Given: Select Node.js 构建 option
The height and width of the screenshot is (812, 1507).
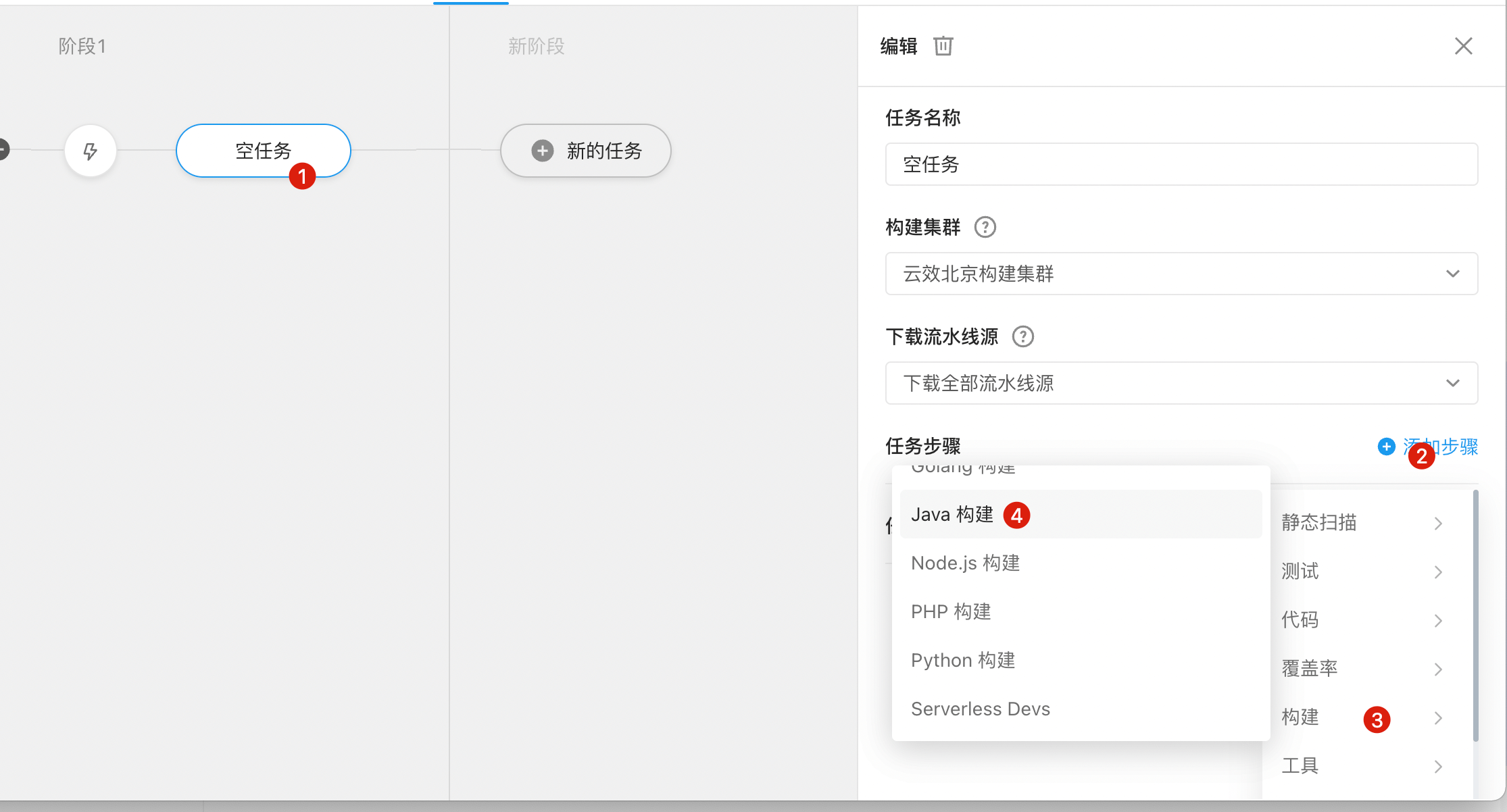Looking at the screenshot, I should 965,563.
